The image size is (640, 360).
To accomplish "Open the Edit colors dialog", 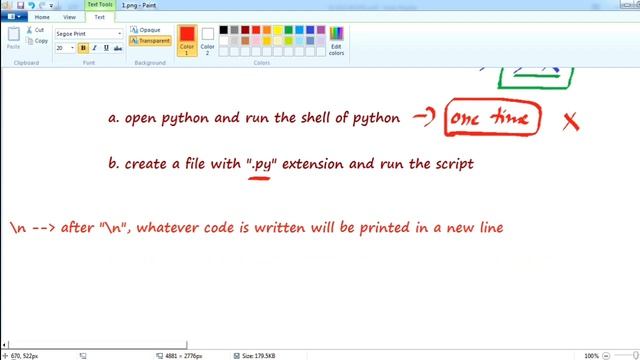I will click(x=336, y=40).
